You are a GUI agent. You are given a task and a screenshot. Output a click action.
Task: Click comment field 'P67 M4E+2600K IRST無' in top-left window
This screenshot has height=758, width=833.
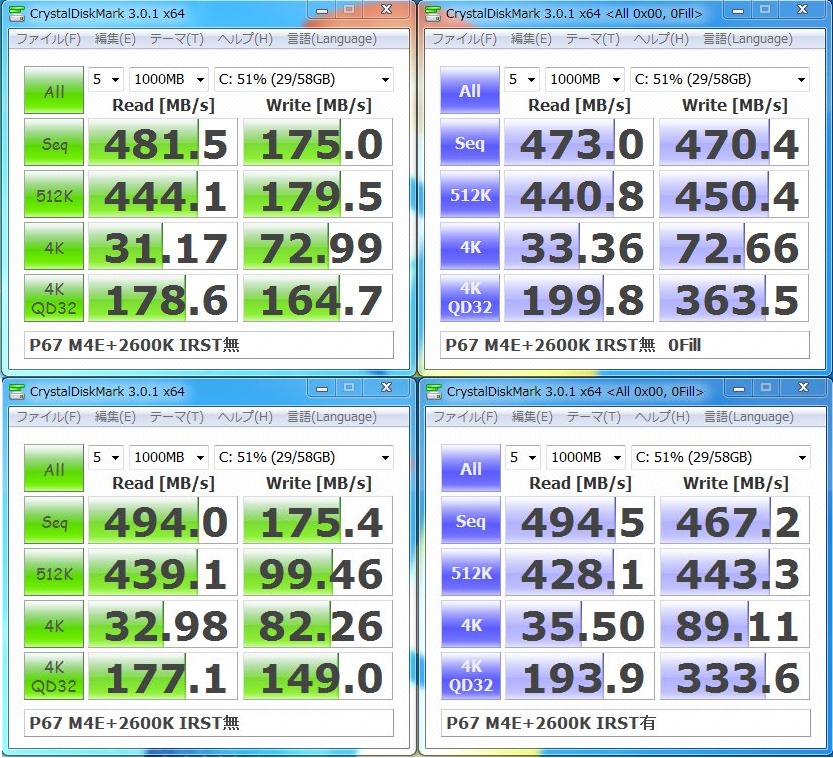pos(209,345)
